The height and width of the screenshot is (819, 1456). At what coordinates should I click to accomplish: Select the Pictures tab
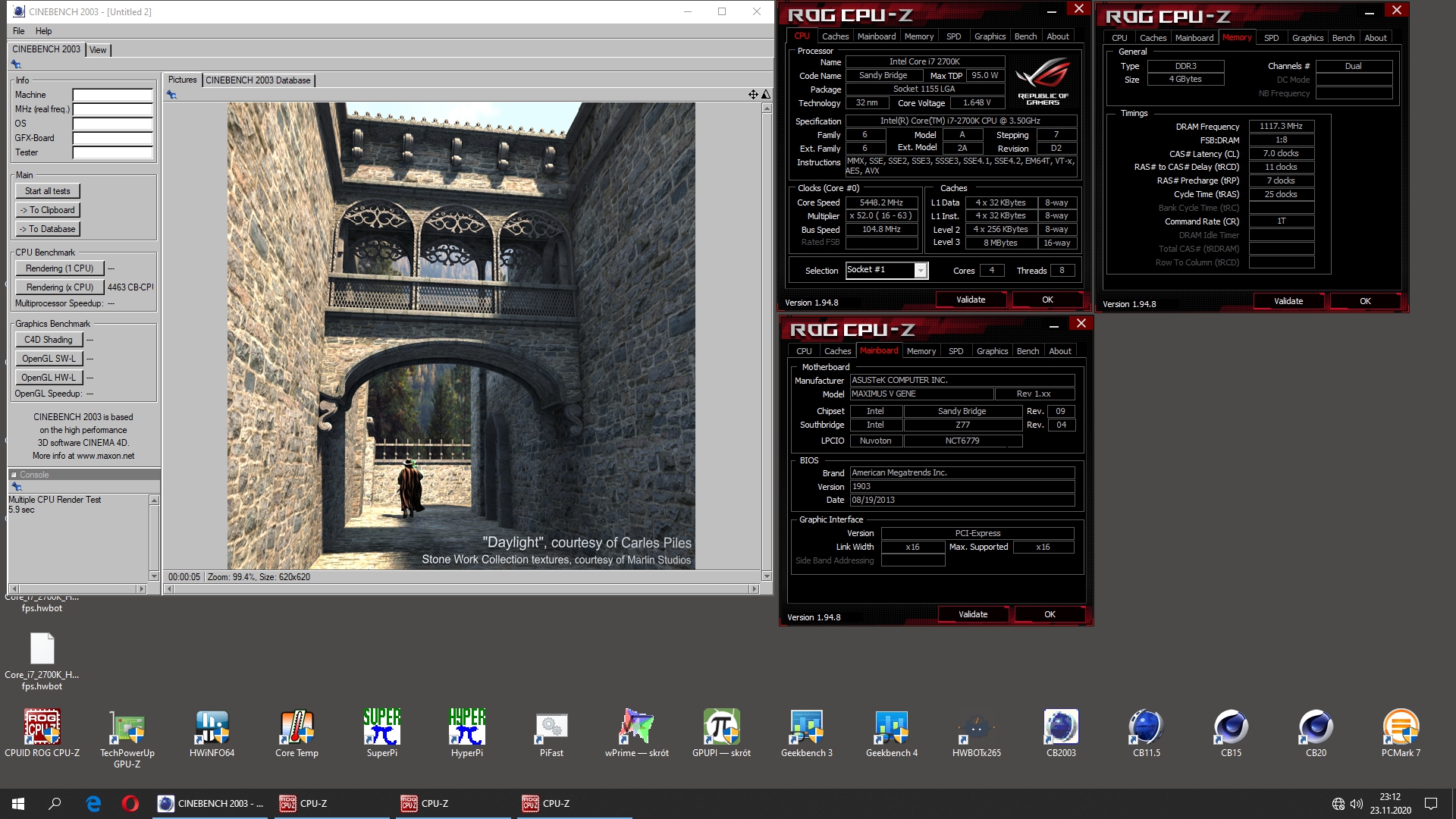click(x=182, y=80)
